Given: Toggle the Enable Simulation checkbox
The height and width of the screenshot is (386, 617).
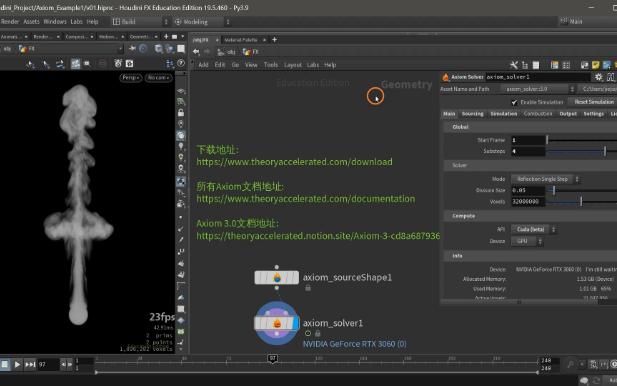Looking at the screenshot, I should (x=514, y=102).
